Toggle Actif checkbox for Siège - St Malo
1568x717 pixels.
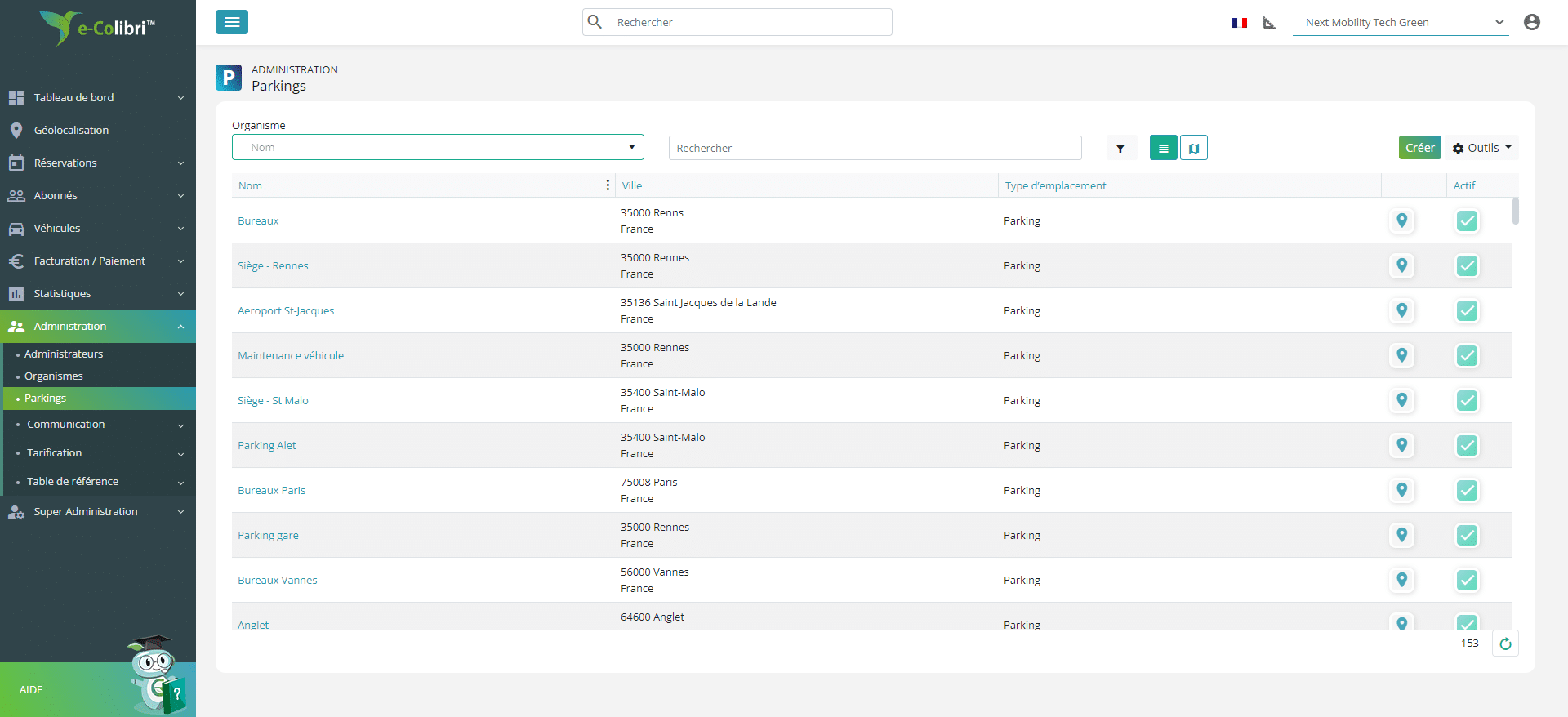coord(1468,400)
